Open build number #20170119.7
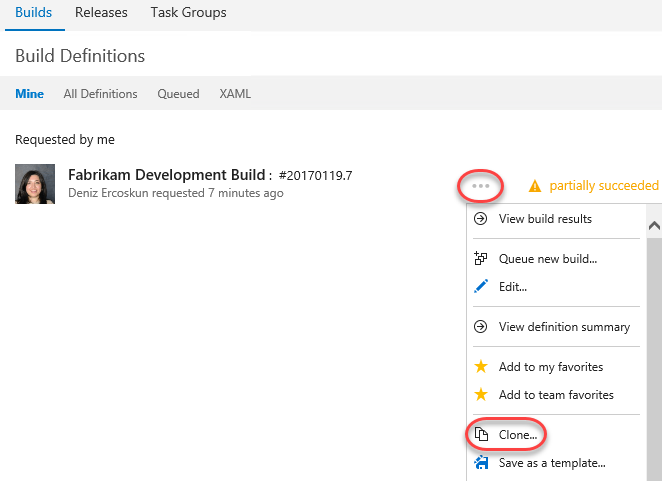 pos(315,175)
